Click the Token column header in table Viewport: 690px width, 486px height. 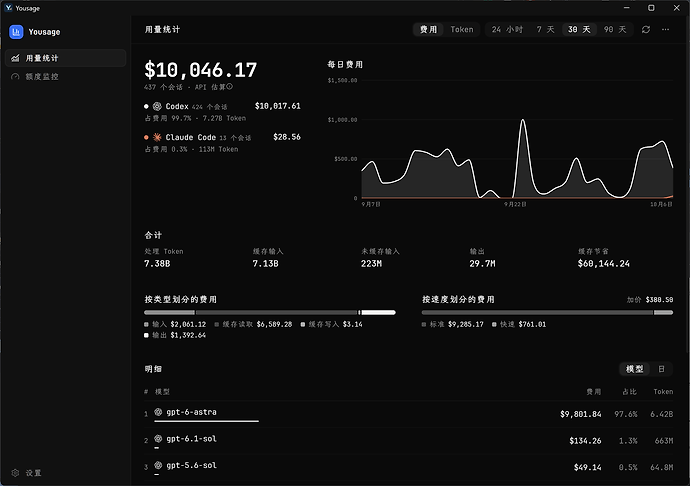[663, 391]
